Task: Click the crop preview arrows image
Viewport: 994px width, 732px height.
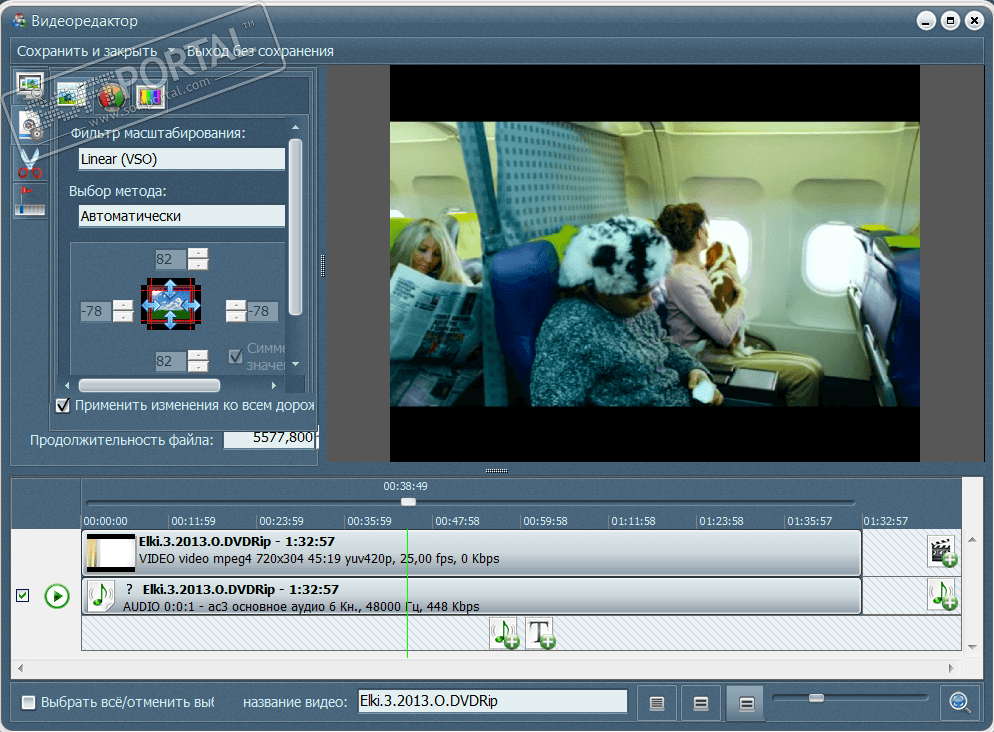Action: click(x=171, y=304)
